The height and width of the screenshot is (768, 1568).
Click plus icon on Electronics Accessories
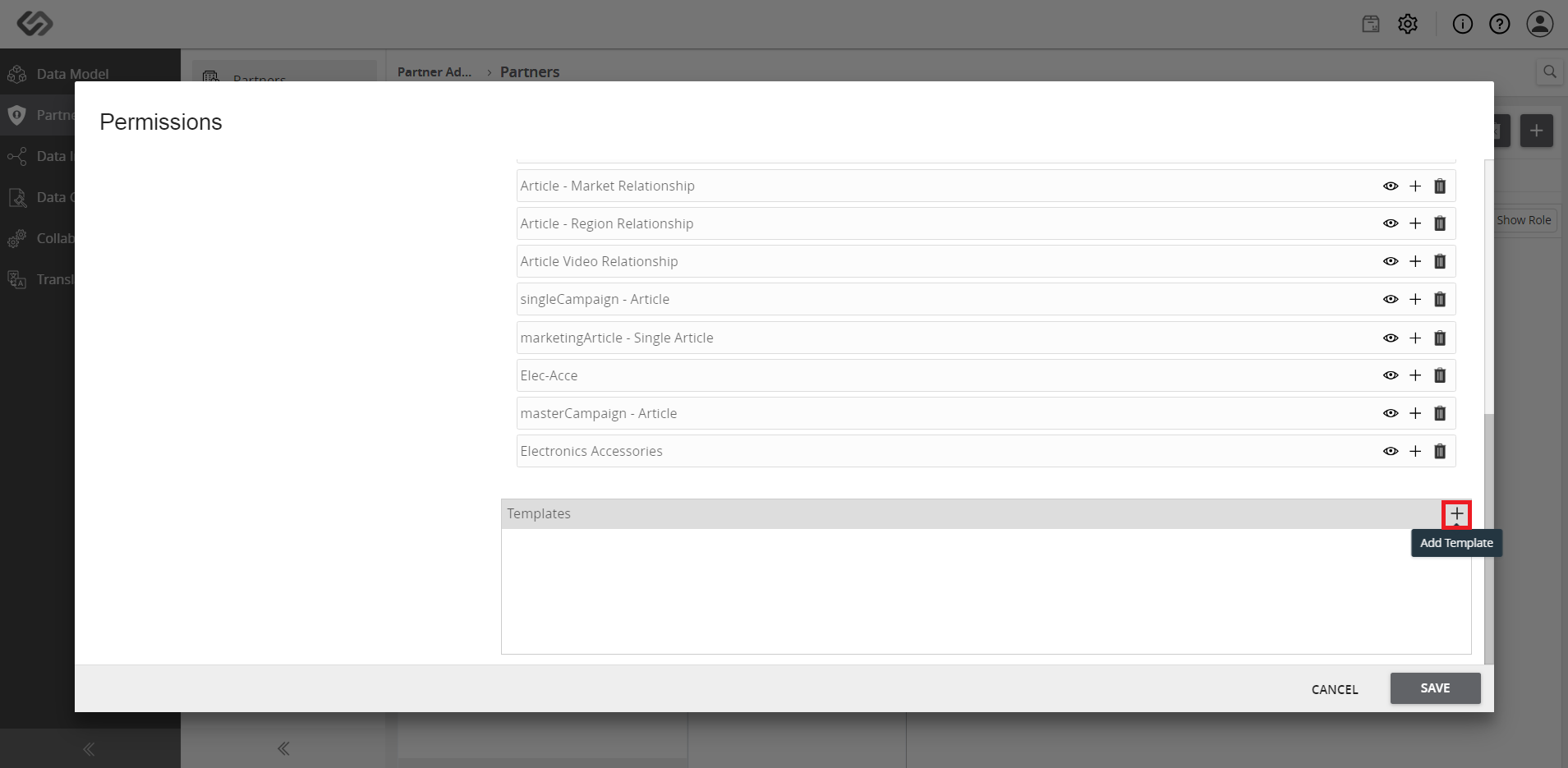tap(1415, 452)
